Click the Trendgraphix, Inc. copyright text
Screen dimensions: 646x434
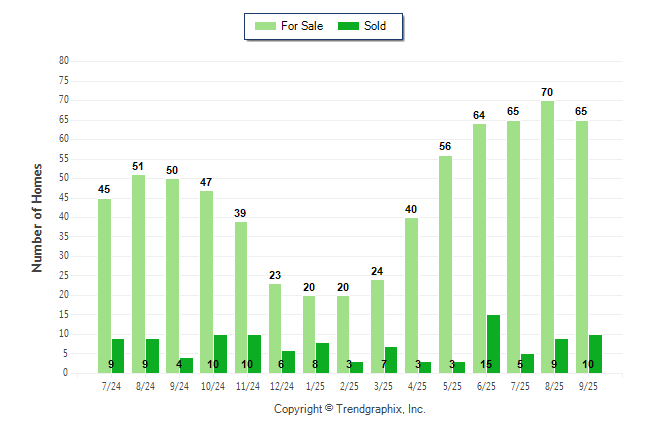pos(350,409)
